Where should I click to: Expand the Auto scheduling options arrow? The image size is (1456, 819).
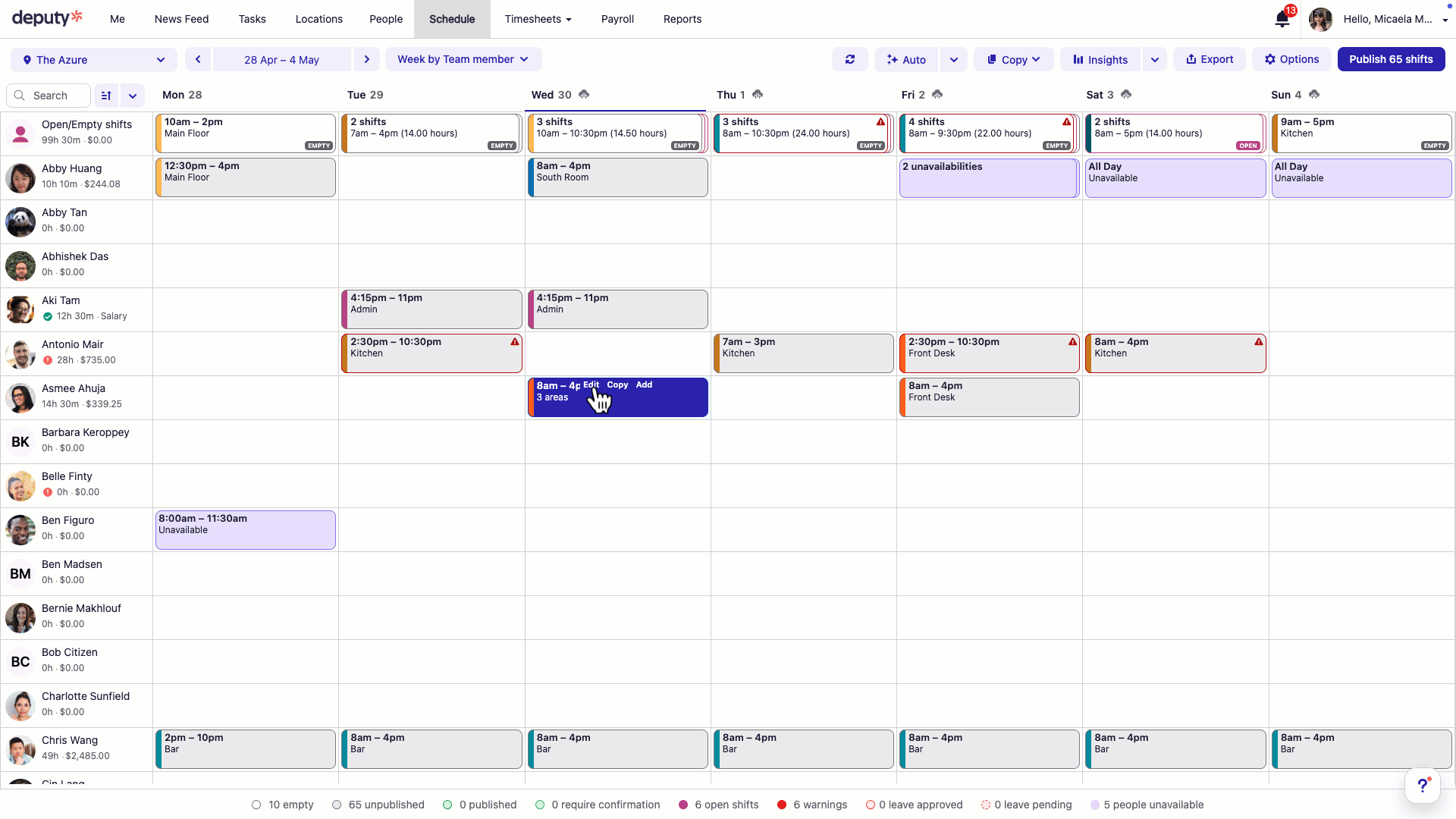954,59
